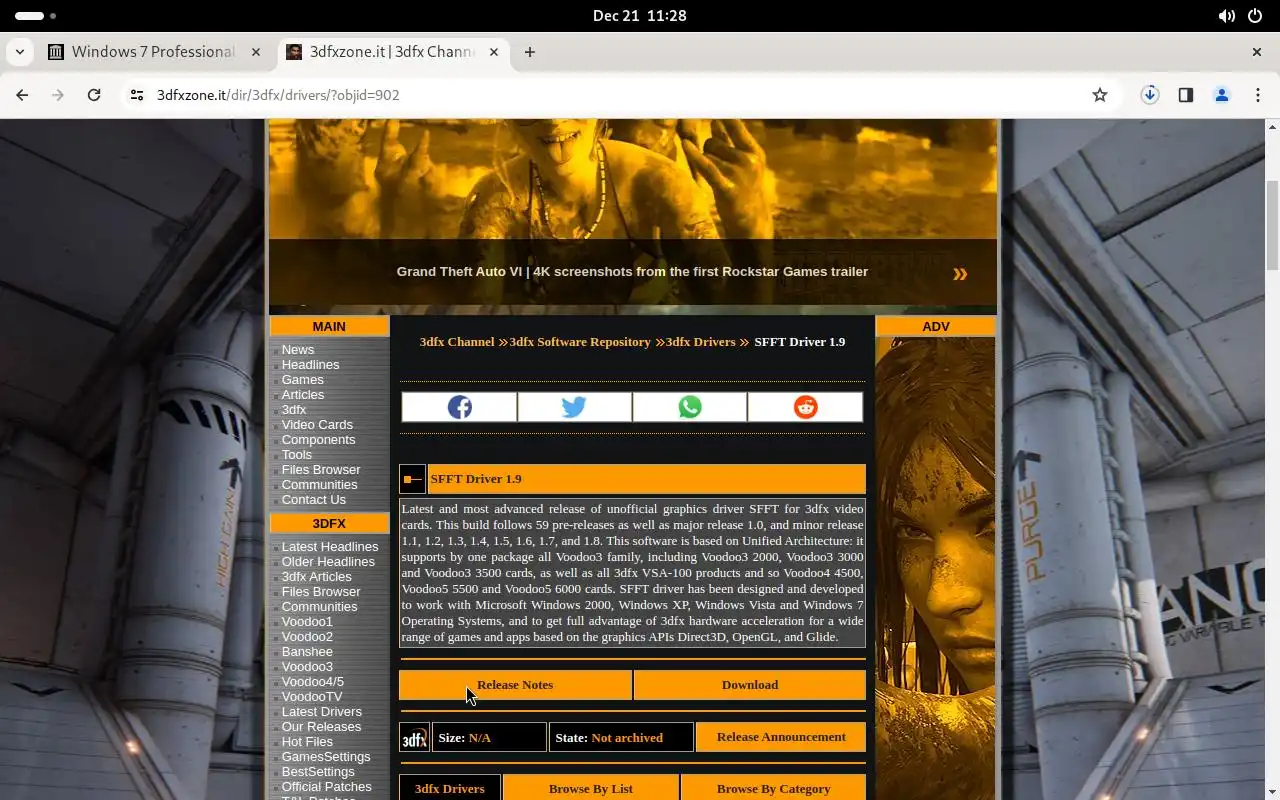Share page via Twitter icon

coord(574,407)
